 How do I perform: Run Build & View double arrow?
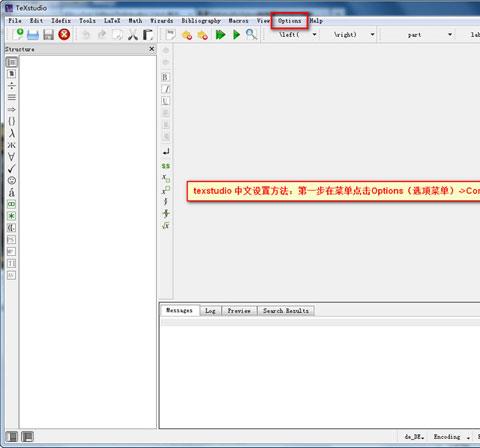pos(220,35)
